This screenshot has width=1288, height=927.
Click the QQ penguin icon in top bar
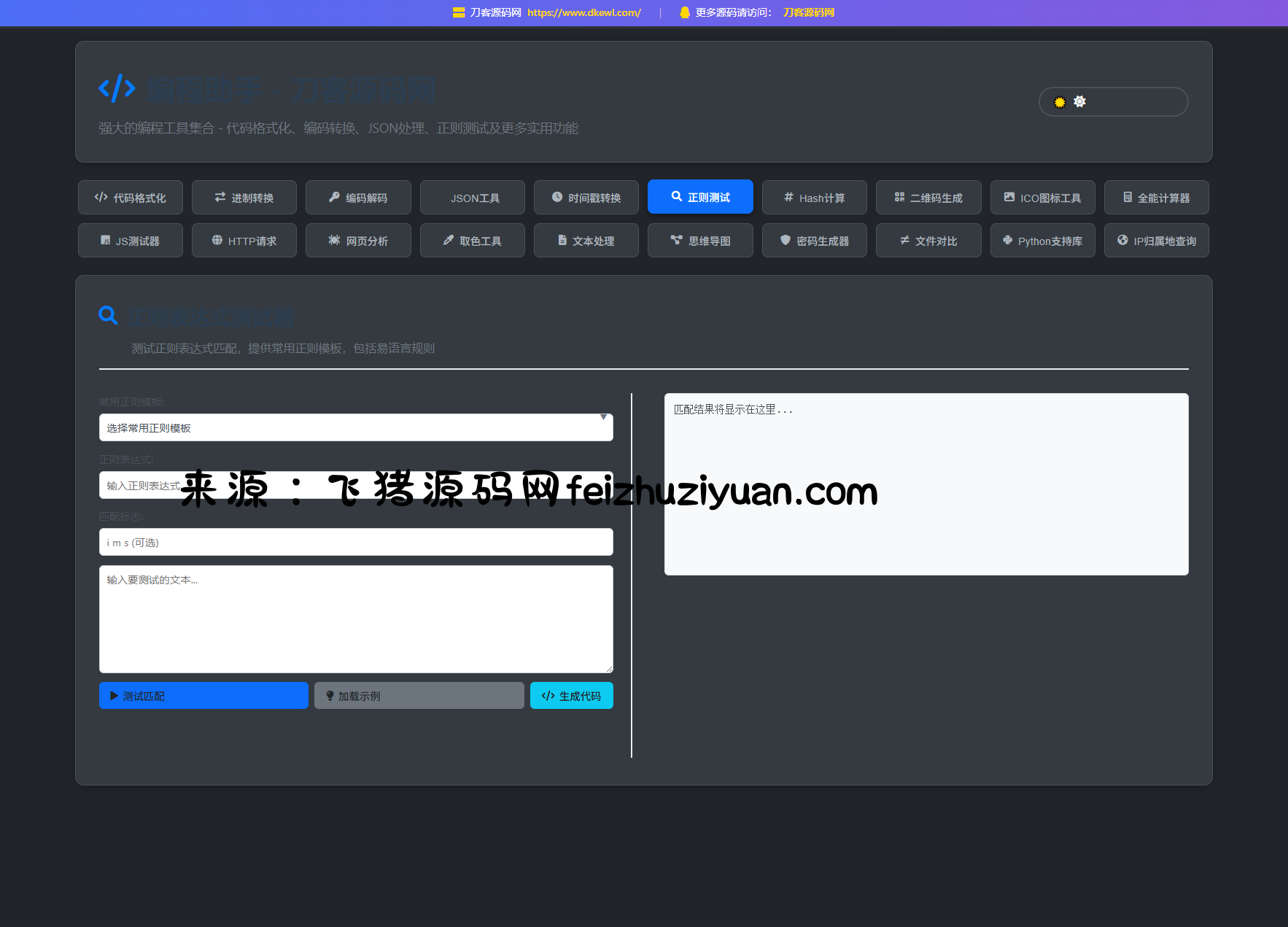[684, 12]
